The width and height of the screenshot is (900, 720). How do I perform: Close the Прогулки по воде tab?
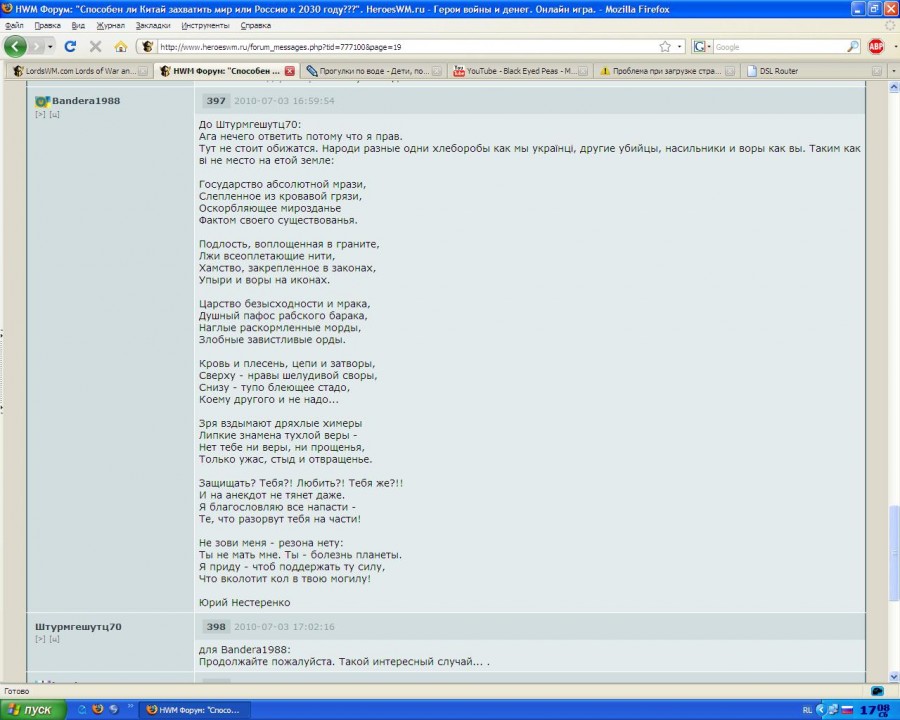[x=437, y=71]
